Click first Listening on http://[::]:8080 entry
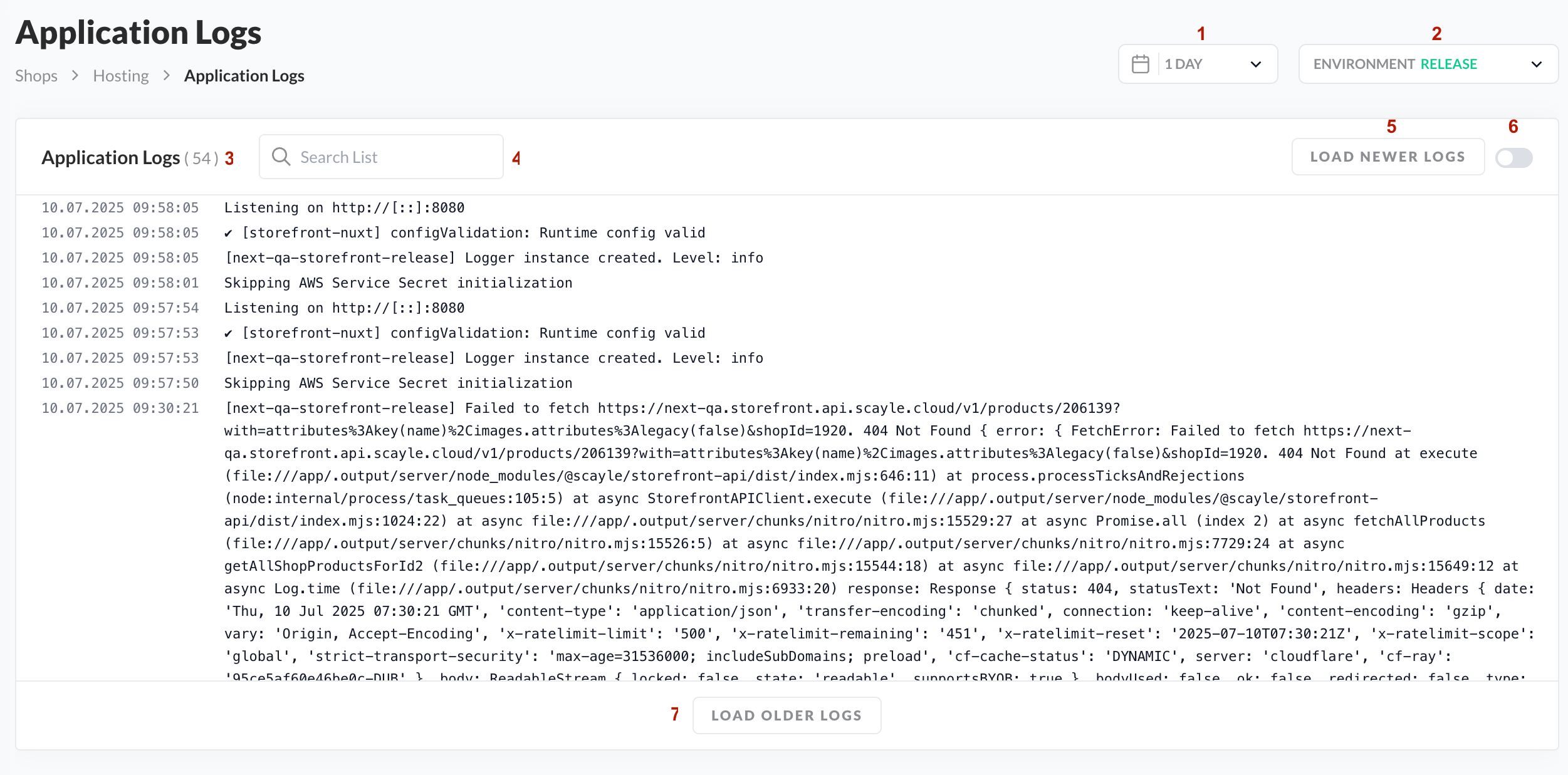This screenshot has height=775, width=1568. pos(344,208)
